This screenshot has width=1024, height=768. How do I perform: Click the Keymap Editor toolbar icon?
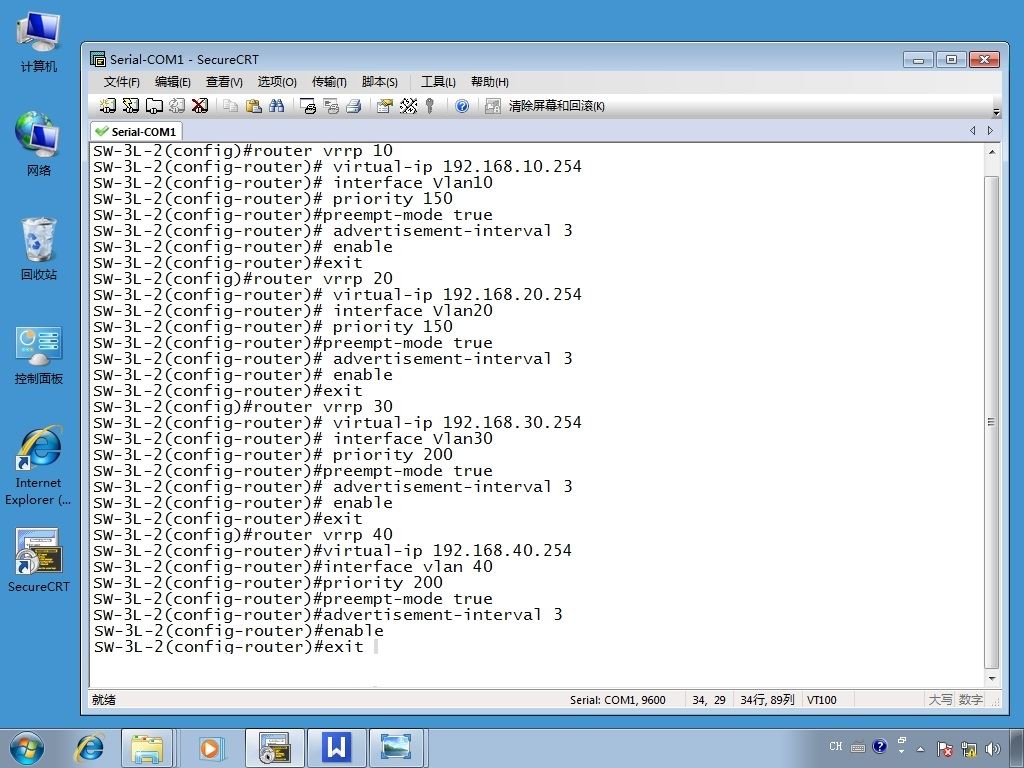click(x=408, y=106)
